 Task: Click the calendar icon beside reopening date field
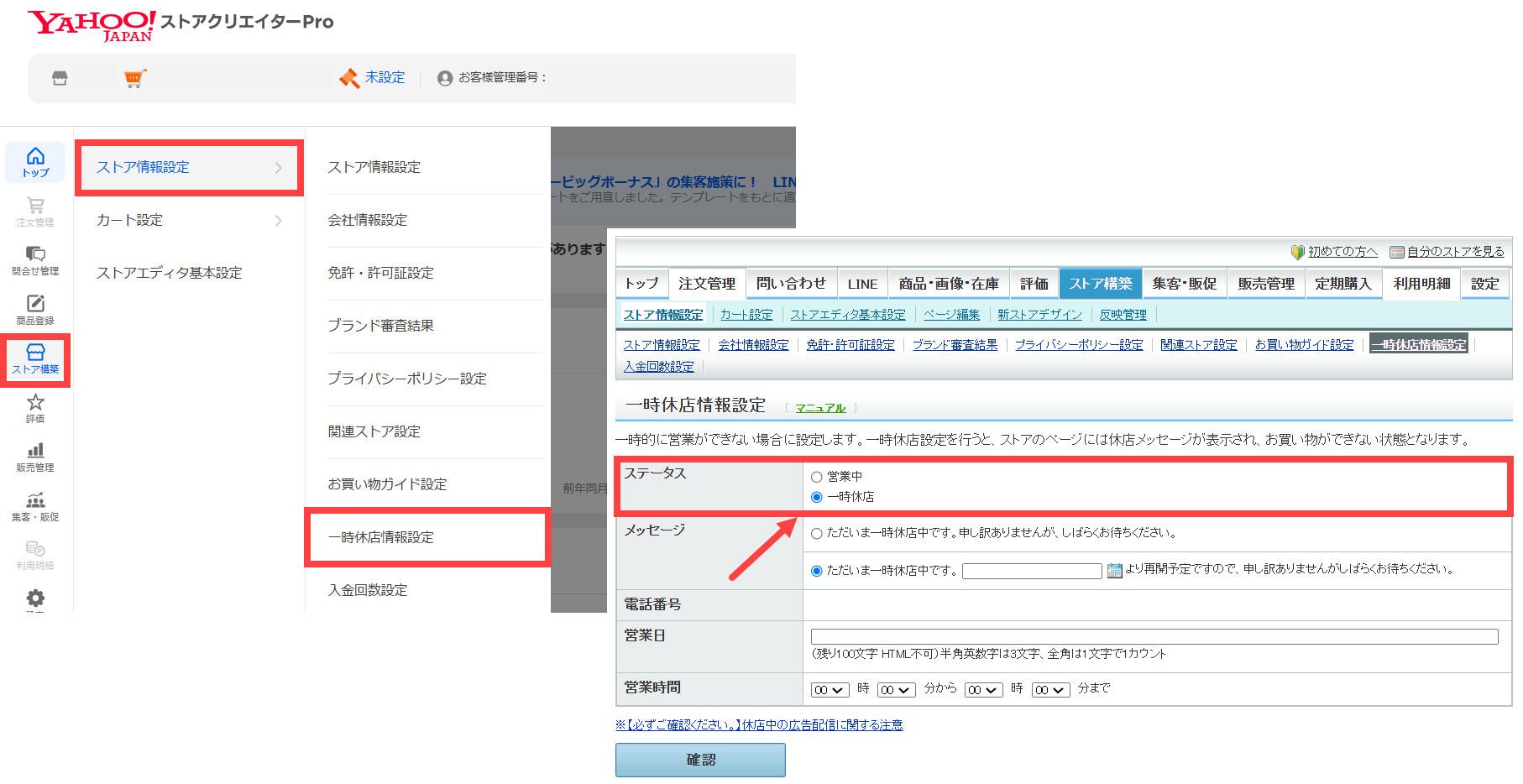pyautogui.click(x=1114, y=571)
